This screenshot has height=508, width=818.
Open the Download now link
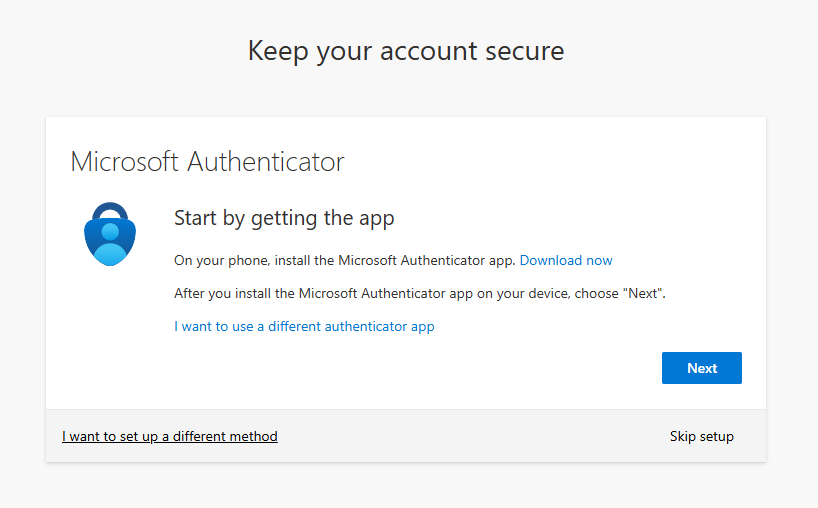pos(566,260)
